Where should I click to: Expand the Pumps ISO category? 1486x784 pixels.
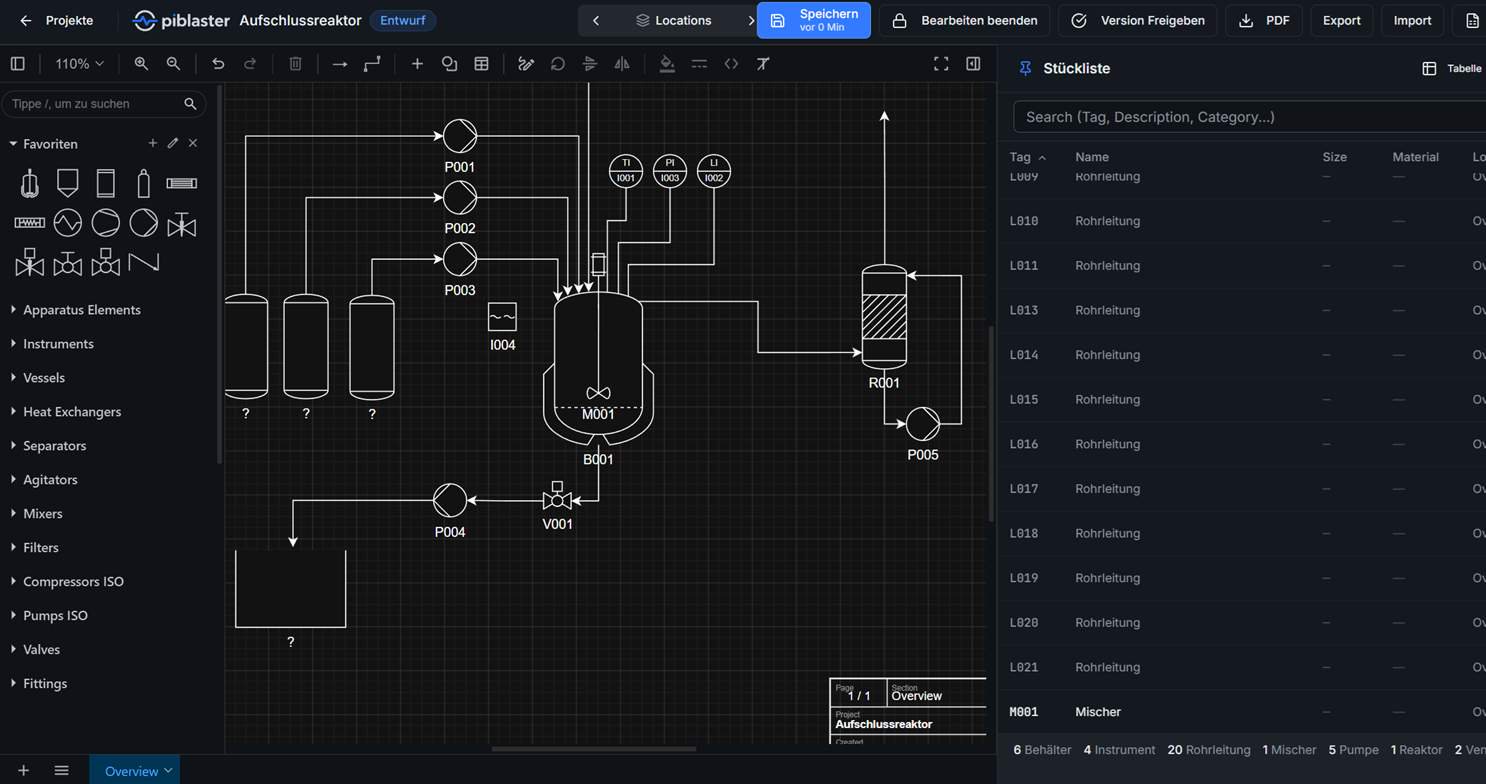coord(55,615)
